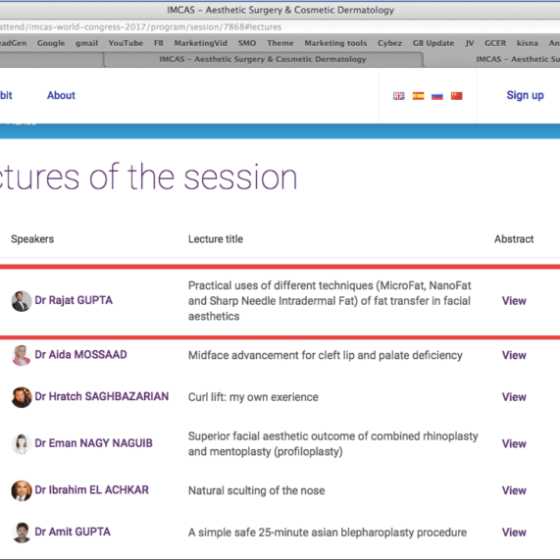
Task: Switch to the second IMCAS browser tab
Action: [x=517, y=59]
